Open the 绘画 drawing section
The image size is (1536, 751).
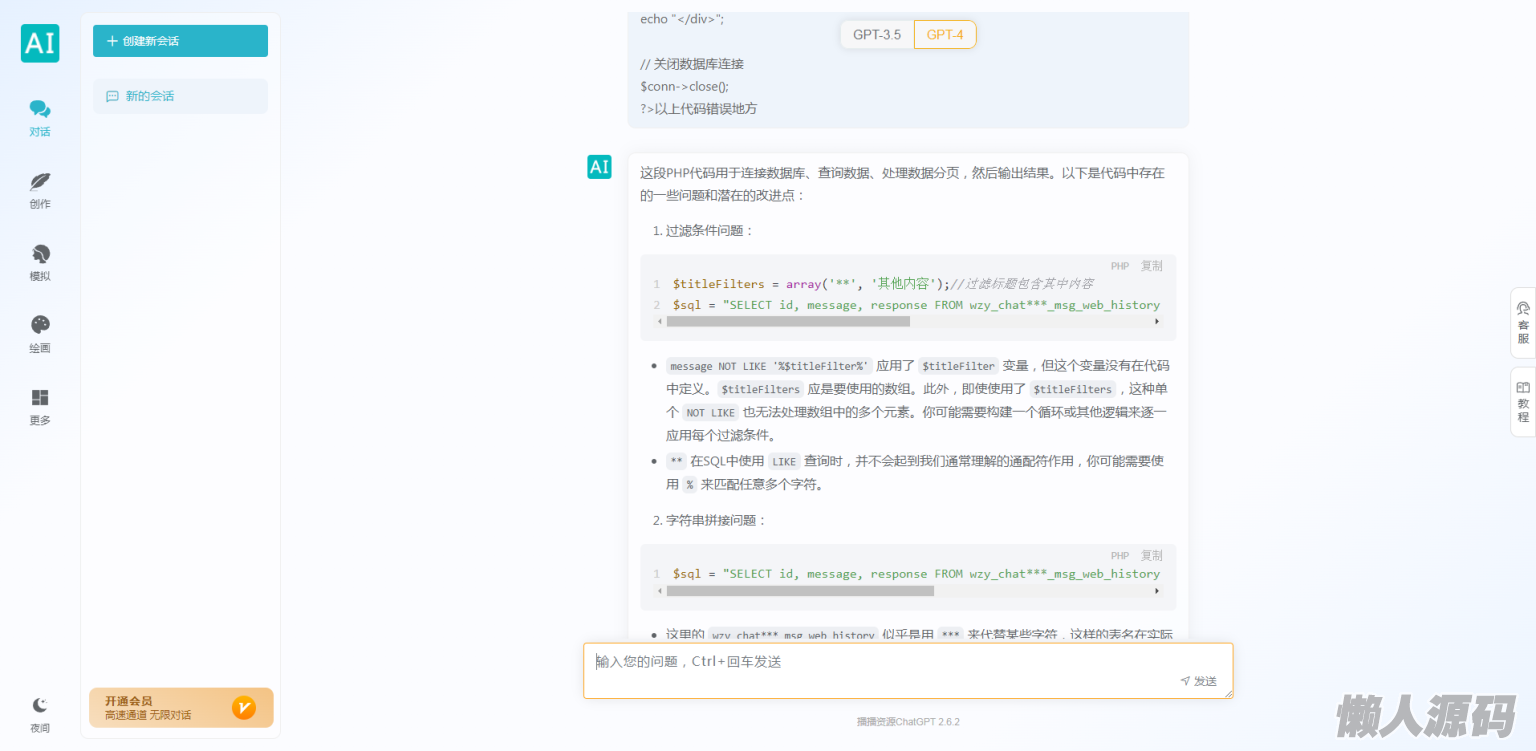coord(40,335)
